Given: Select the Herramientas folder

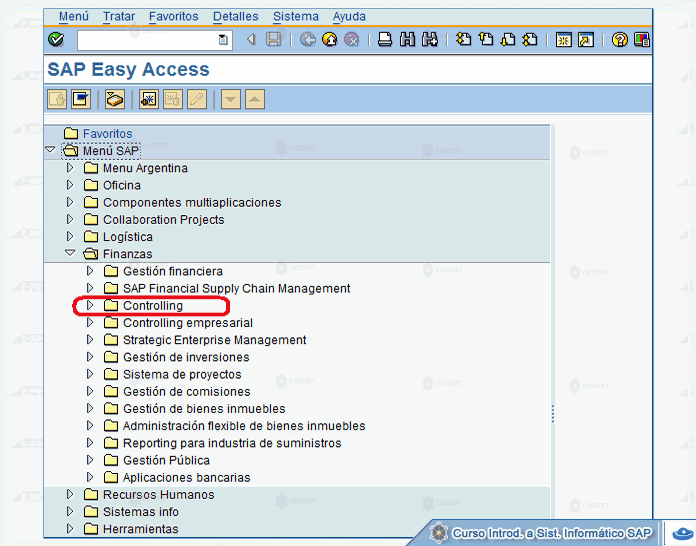Looking at the screenshot, I should point(141,529).
